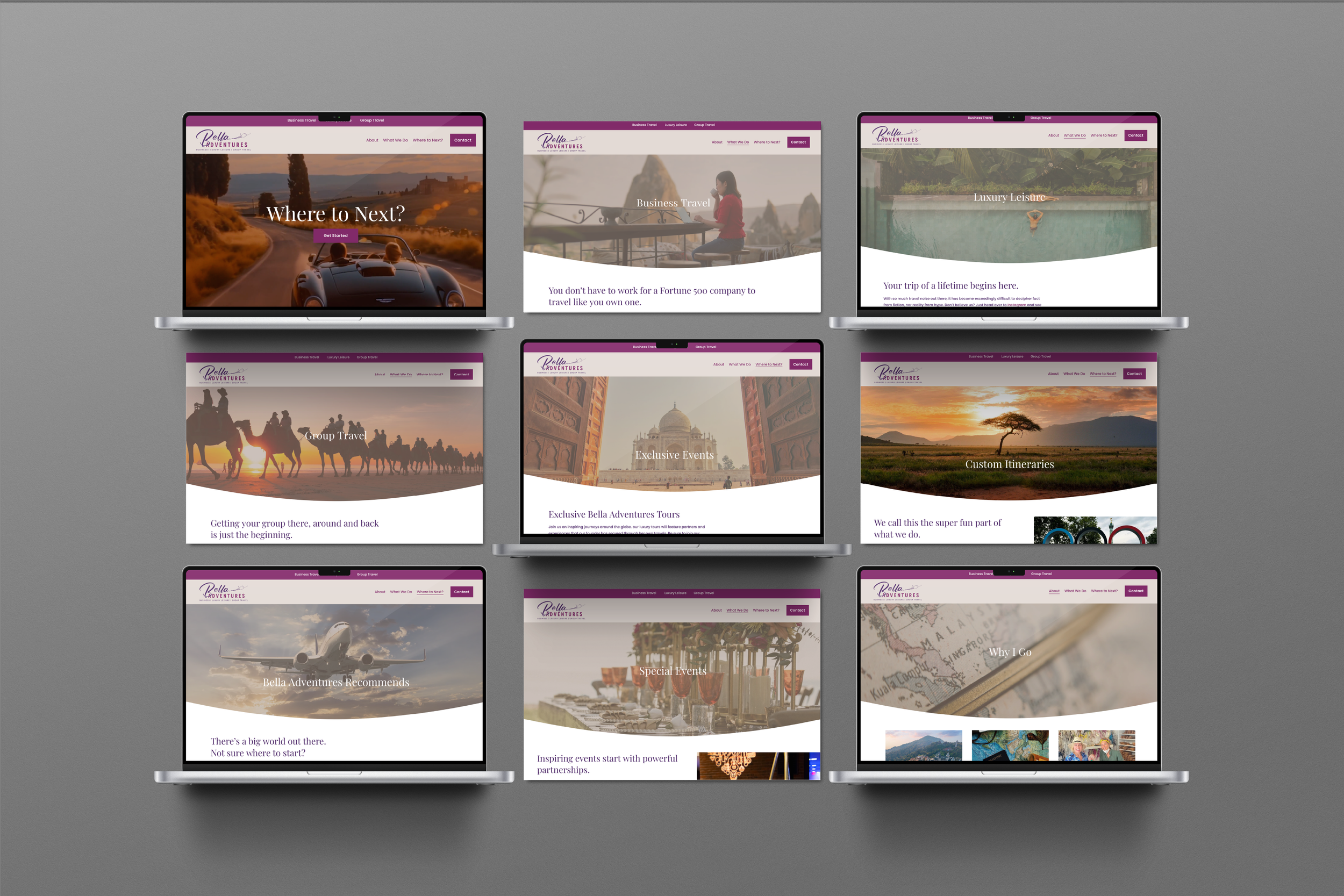Open the mountain village photo on Why I Go page

click(x=924, y=745)
